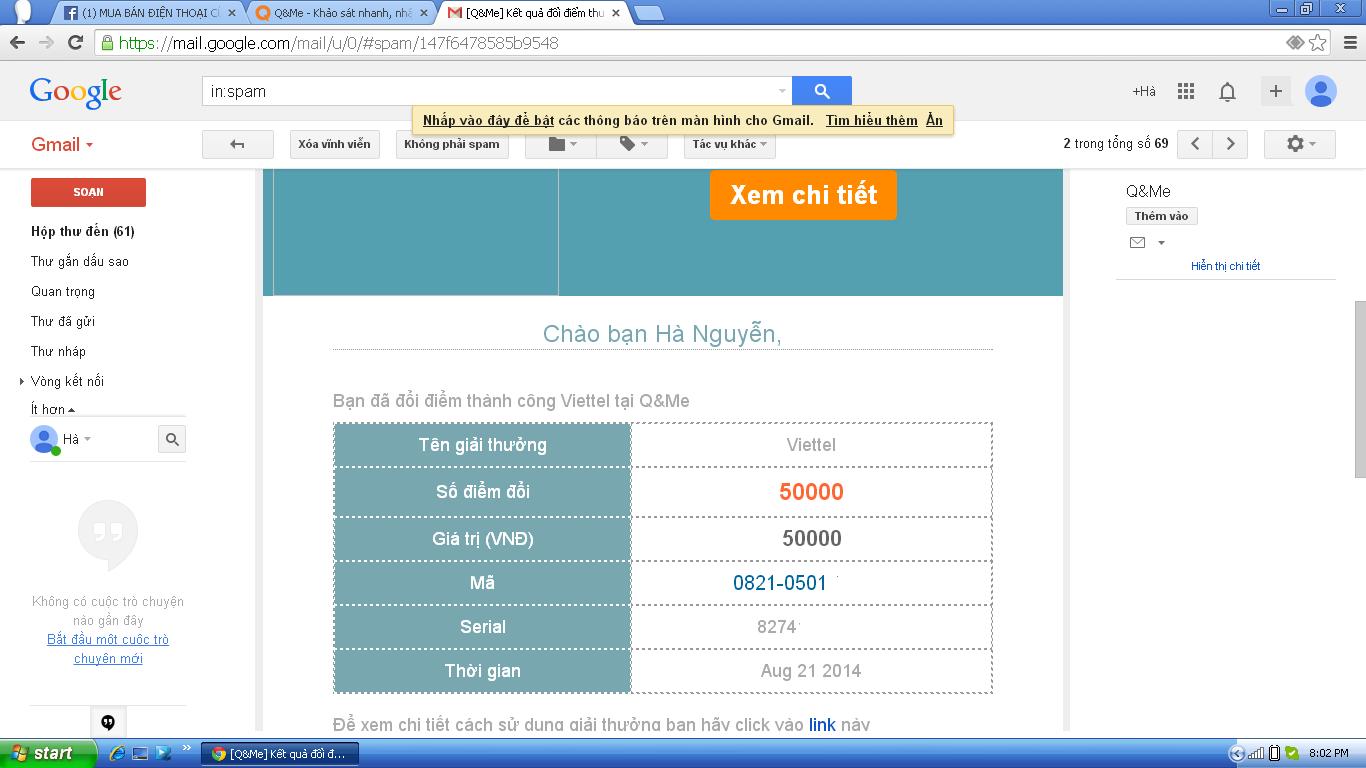Click the signal bars tray icon
Viewport: 1366px width, 768px height.
[x=1257, y=753]
